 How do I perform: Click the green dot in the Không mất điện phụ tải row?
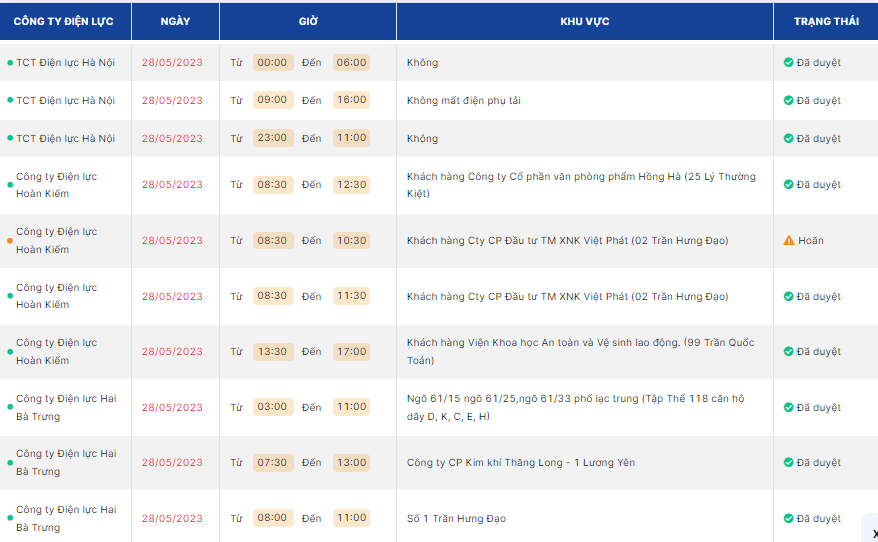click(x=10, y=101)
